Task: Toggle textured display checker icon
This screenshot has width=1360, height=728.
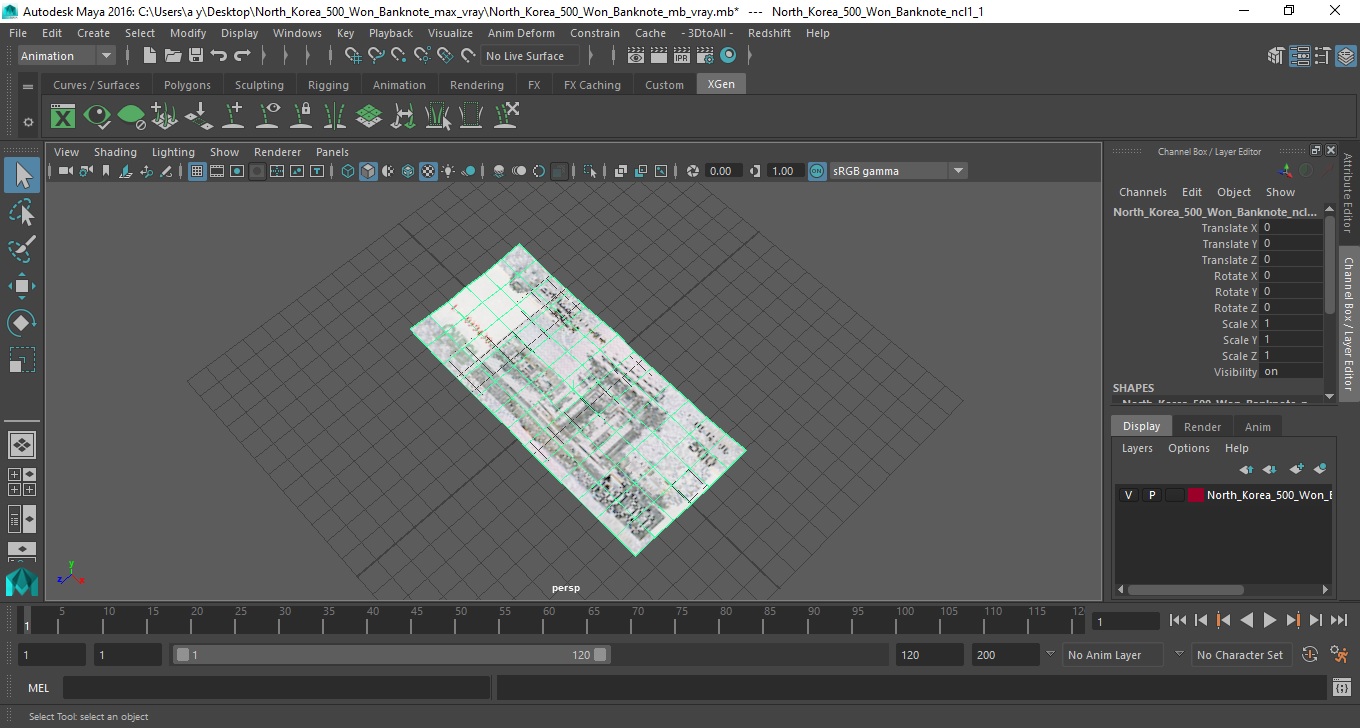Action: click(428, 171)
